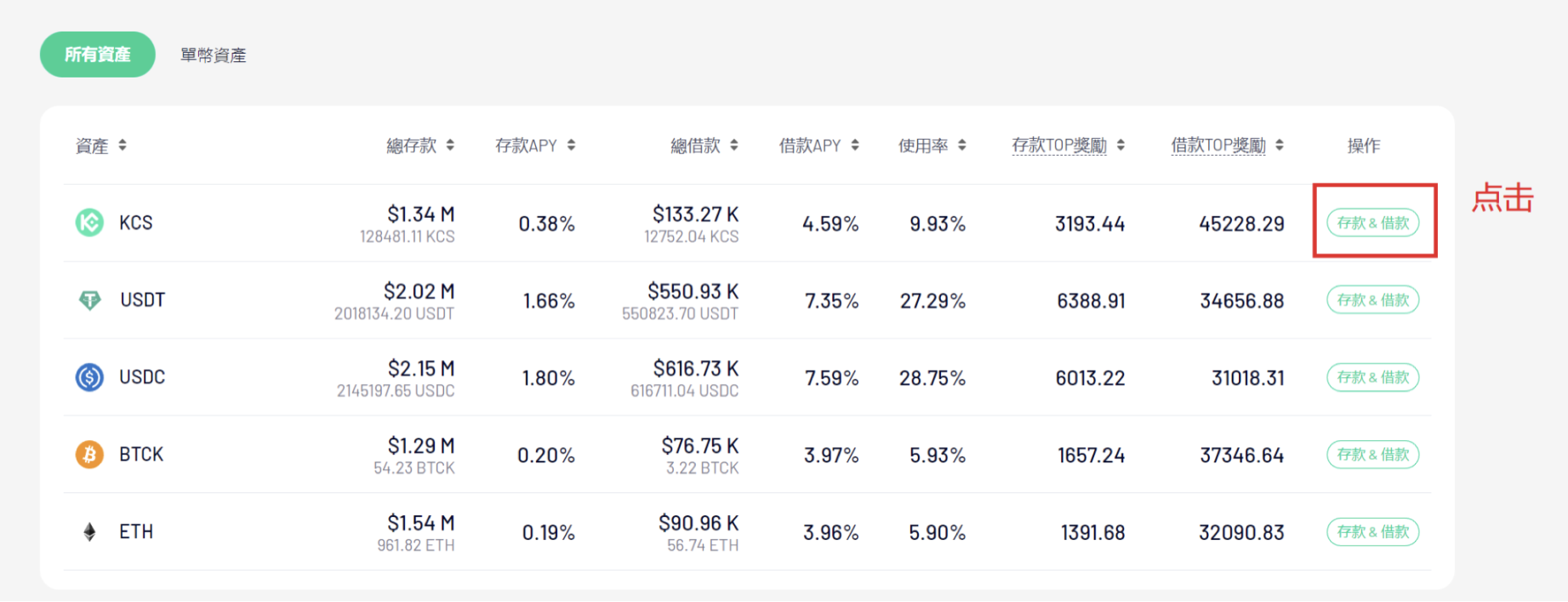Click USDT total borrow $550.93 K
This screenshot has height=602, width=1568.
coord(693,291)
